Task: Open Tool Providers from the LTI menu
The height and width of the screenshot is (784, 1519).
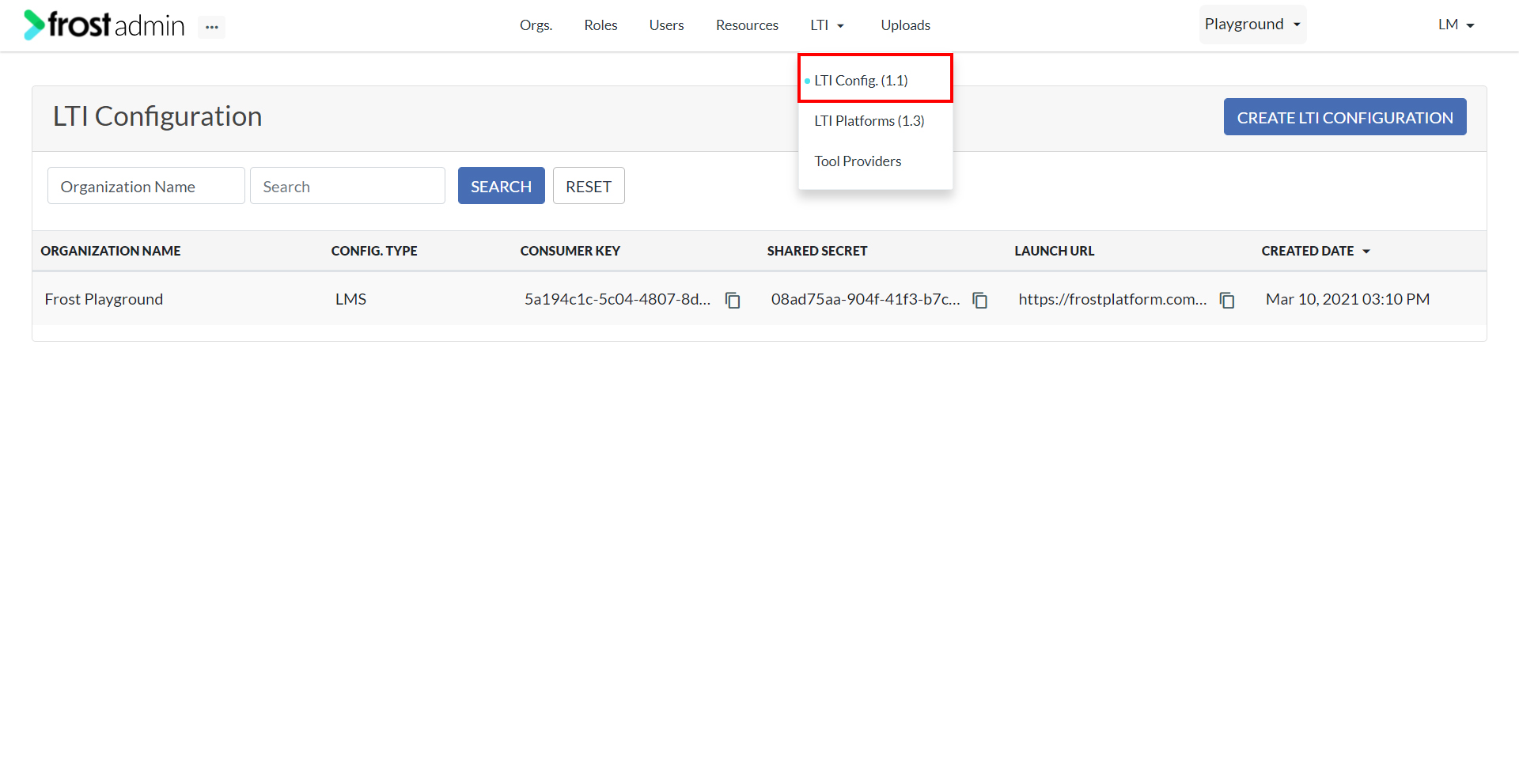Action: 858,161
